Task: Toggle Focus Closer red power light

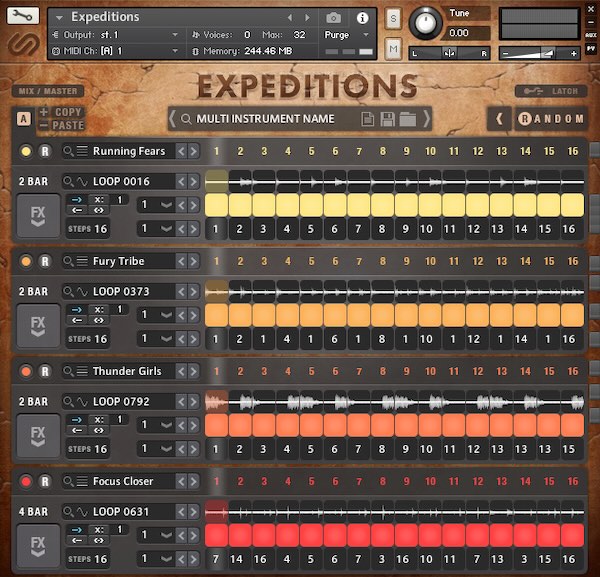Action: tap(26, 481)
